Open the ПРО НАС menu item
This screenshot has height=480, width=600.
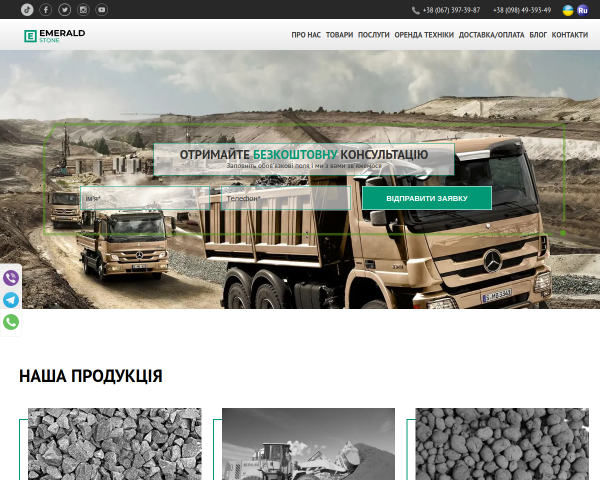pyautogui.click(x=306, y=35)
